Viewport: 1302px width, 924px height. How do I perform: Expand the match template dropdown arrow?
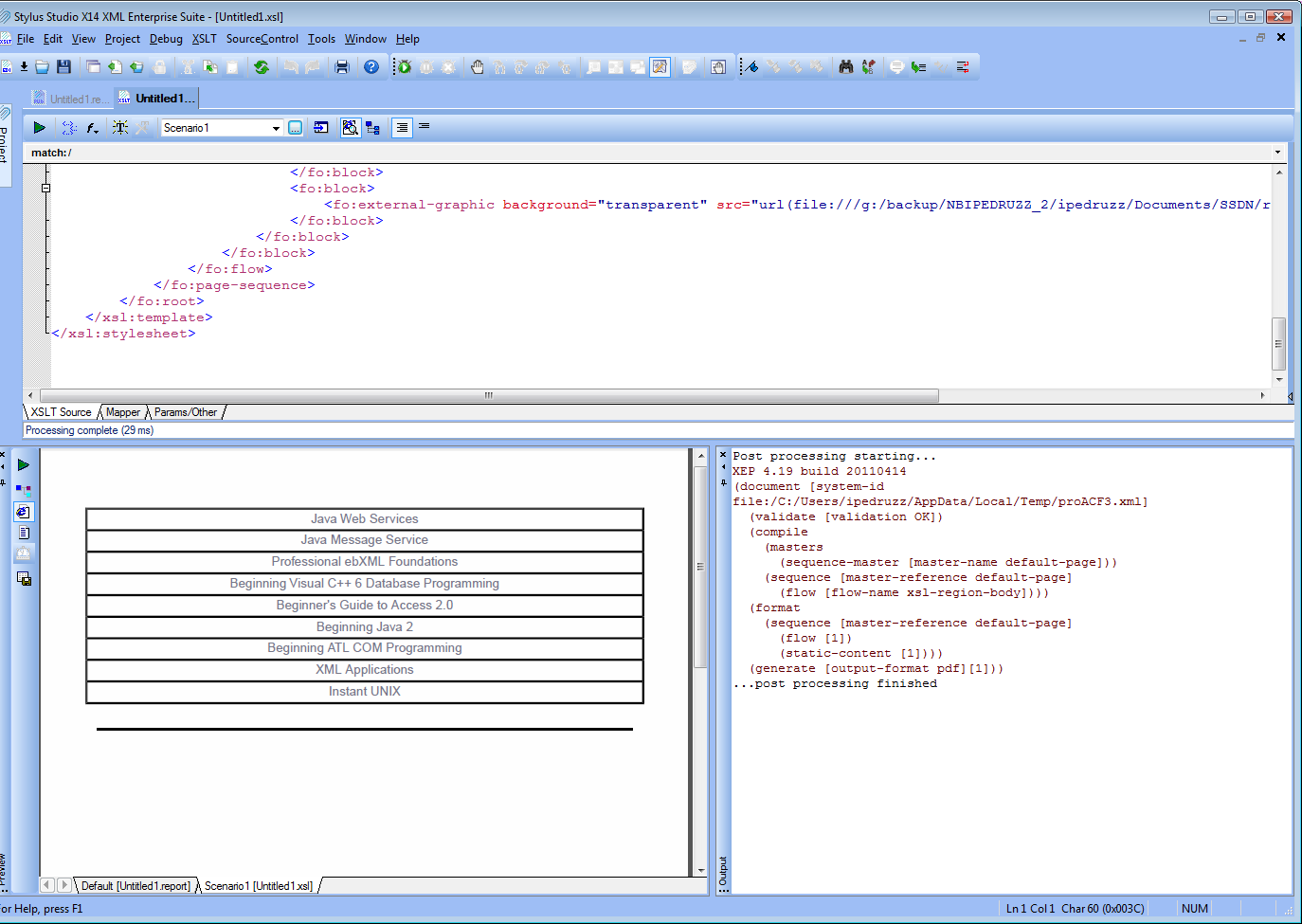(x=1277, y=153)
